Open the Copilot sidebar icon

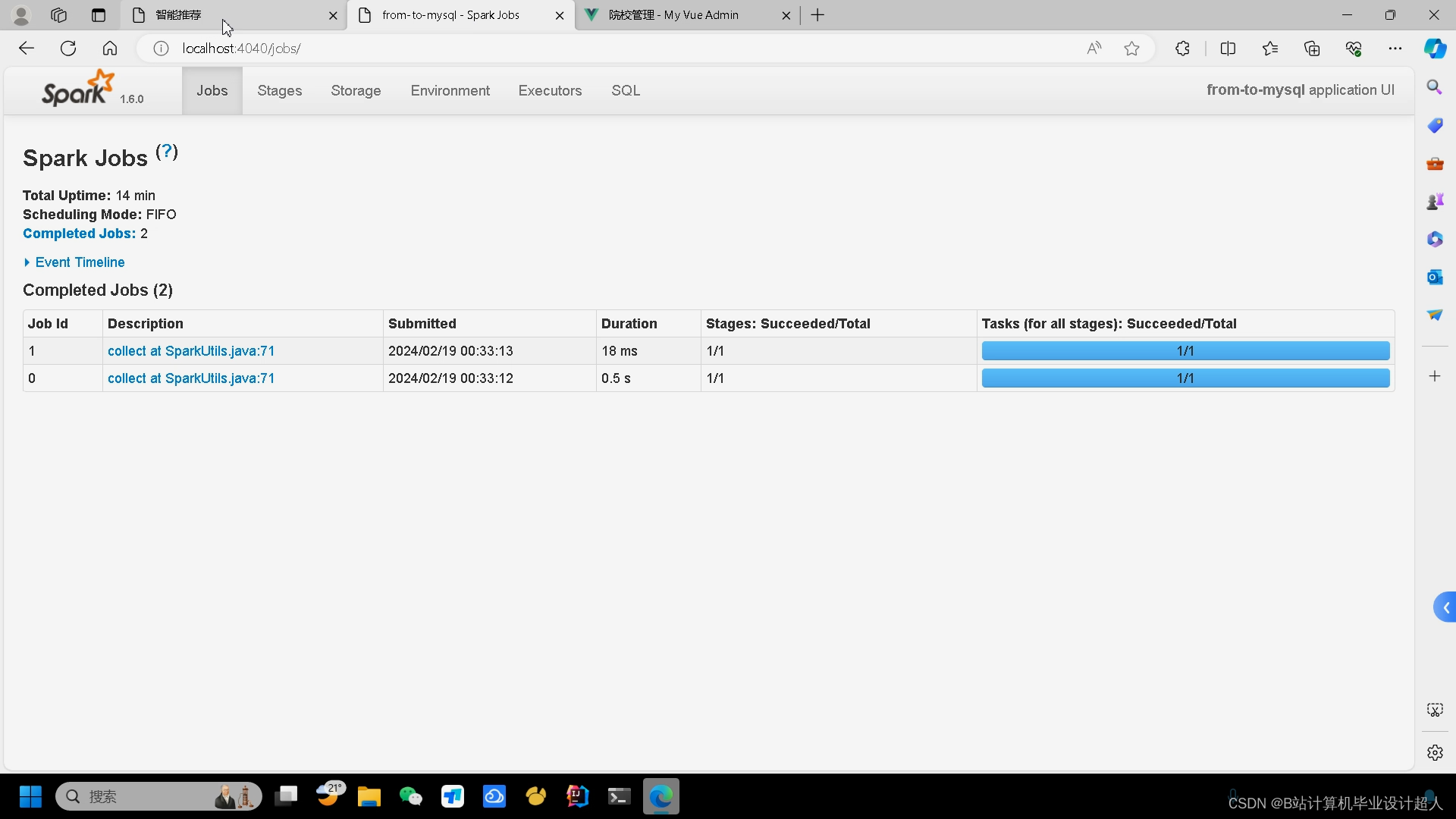1435,49
